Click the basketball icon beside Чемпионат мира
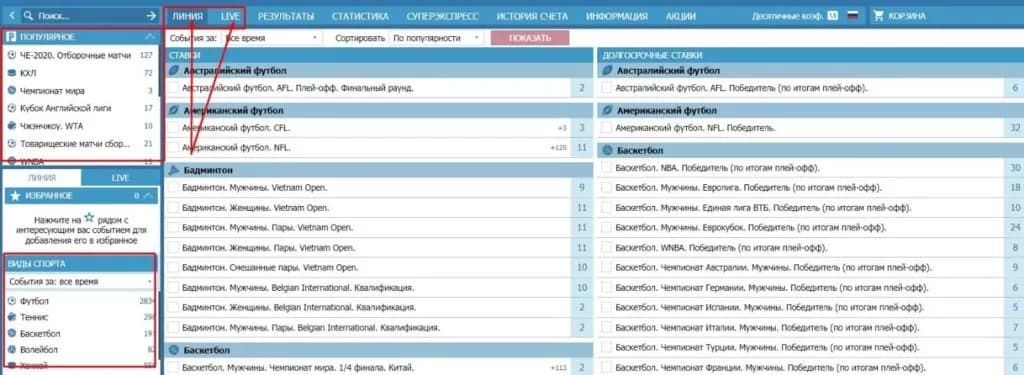 (x=12, y=91)
